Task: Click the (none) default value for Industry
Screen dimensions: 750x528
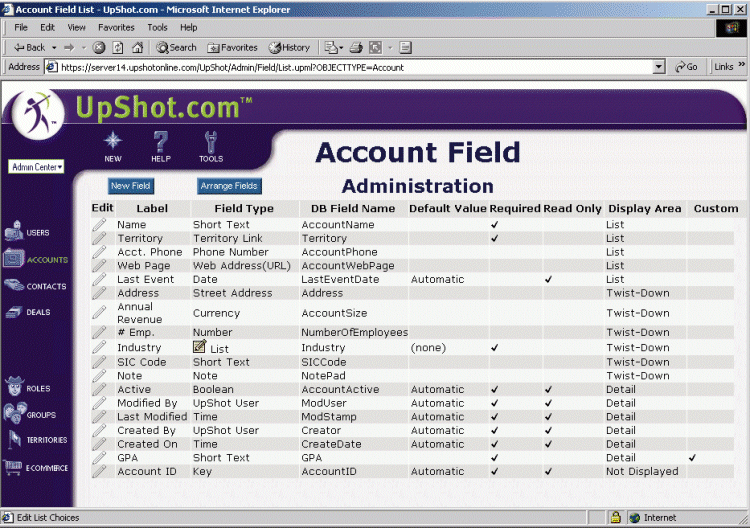Action: [x=428, y=348]
